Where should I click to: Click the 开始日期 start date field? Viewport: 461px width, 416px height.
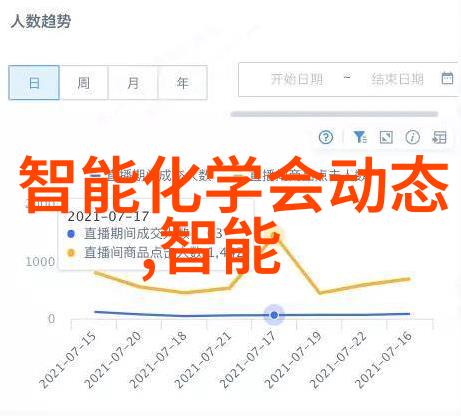[296, 79]
